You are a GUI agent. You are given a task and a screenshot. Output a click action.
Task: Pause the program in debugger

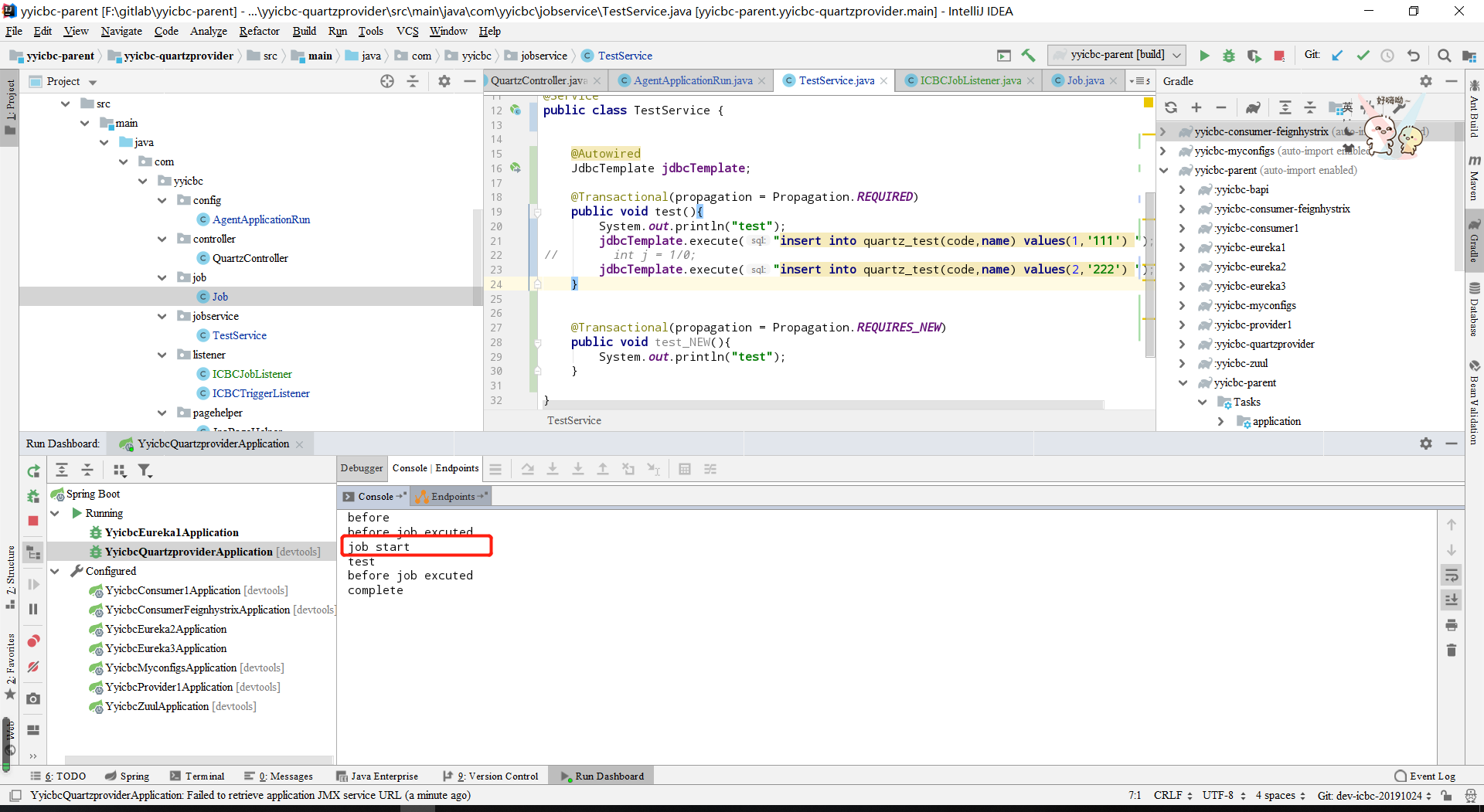pos(33,609)
